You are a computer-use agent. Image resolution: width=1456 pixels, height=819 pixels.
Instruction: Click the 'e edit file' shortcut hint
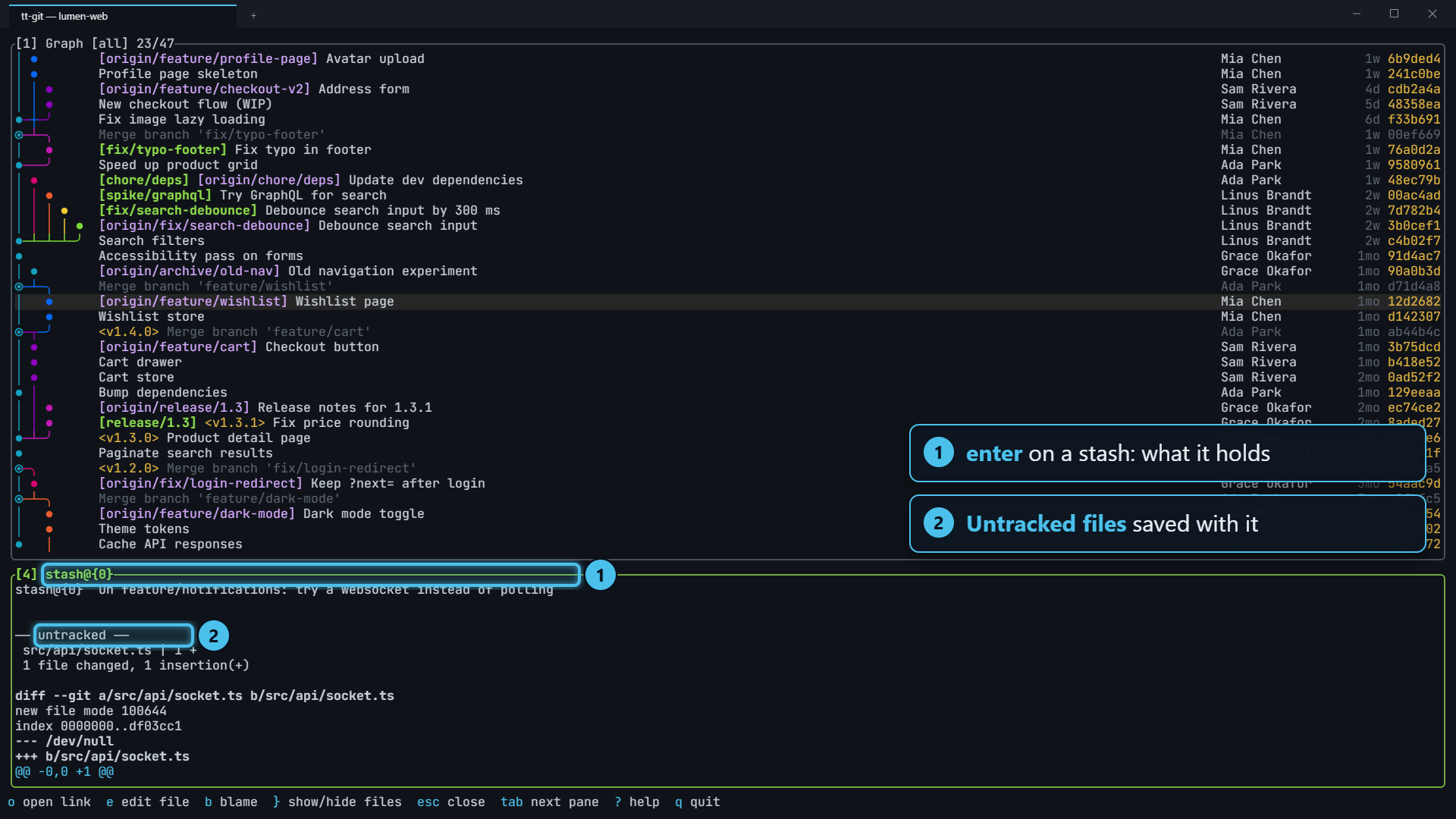(148, 802)
